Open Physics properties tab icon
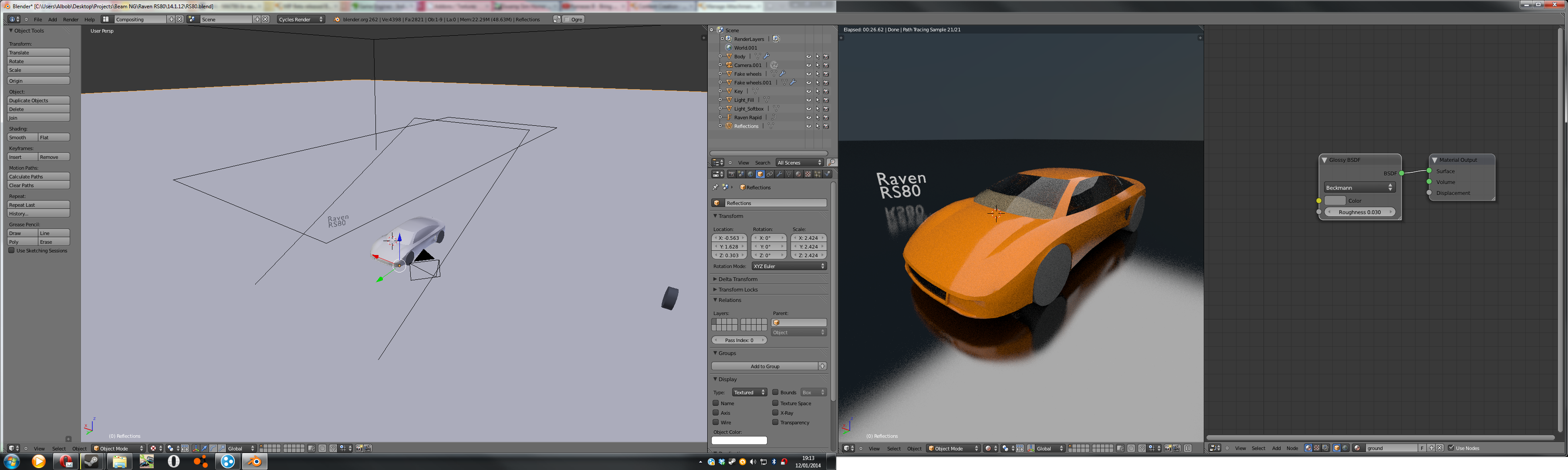 pyautogui.click(x=827, y=174)
